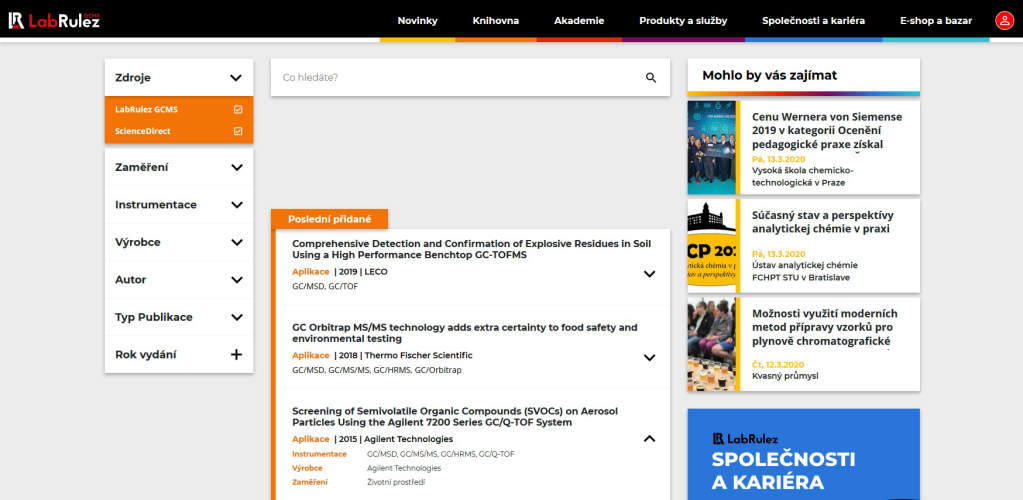Expand details of GC Orbitrap article
Viewport: 1023px width, 500px height.
click(649, 358)
